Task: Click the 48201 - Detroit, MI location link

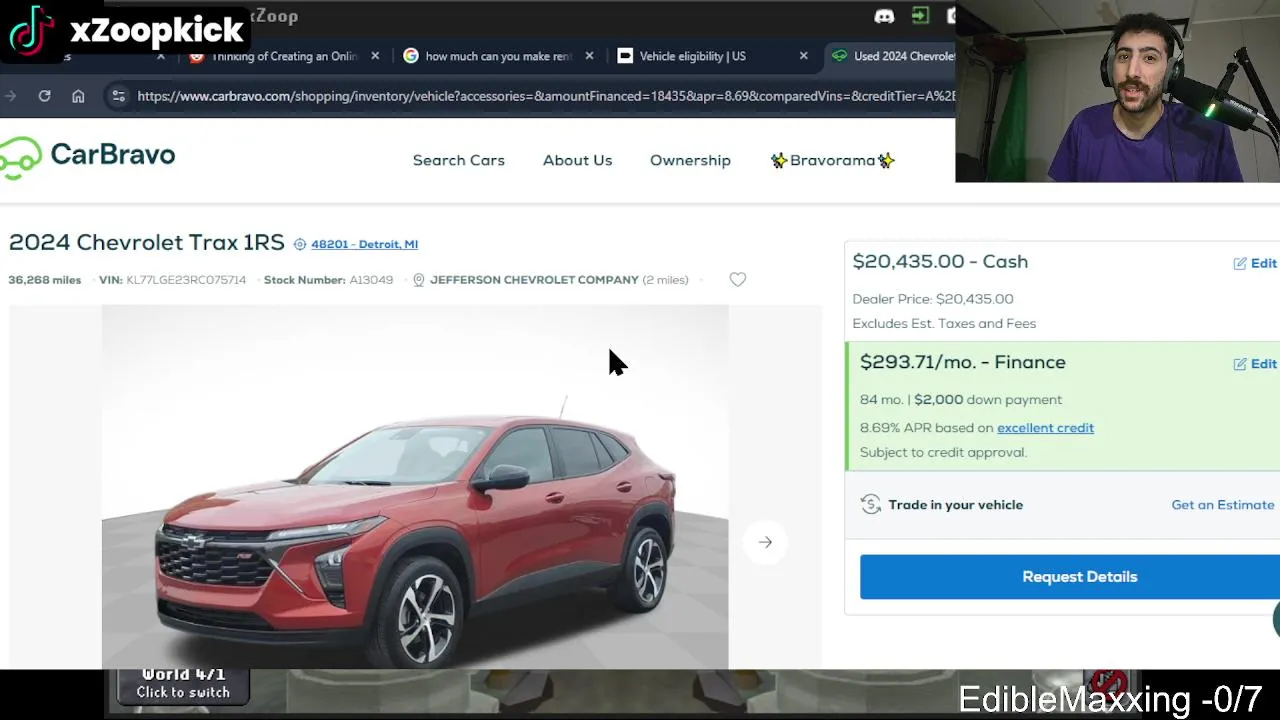Action: point(364,244)
